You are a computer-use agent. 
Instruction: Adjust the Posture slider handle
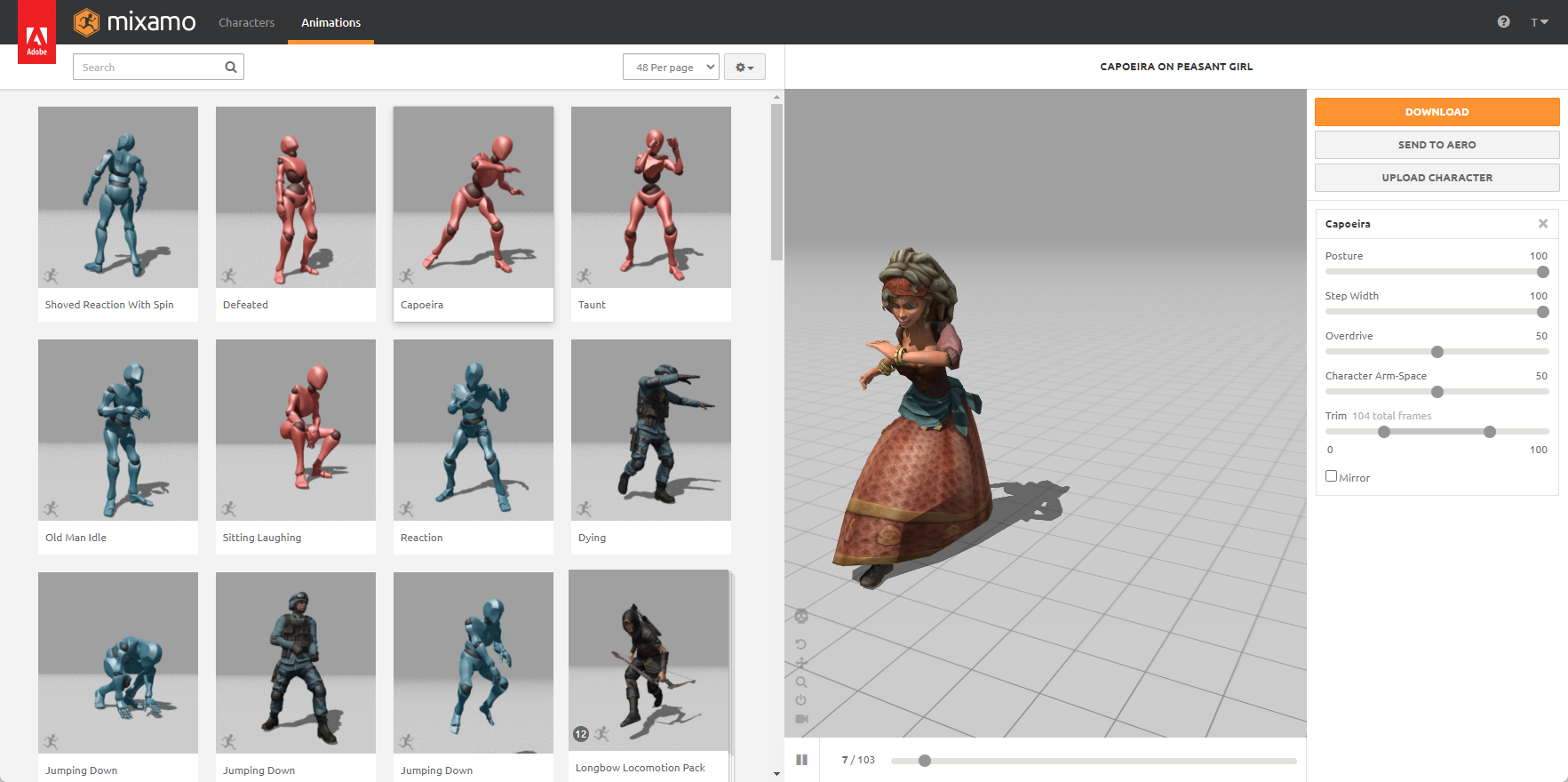1543,272
